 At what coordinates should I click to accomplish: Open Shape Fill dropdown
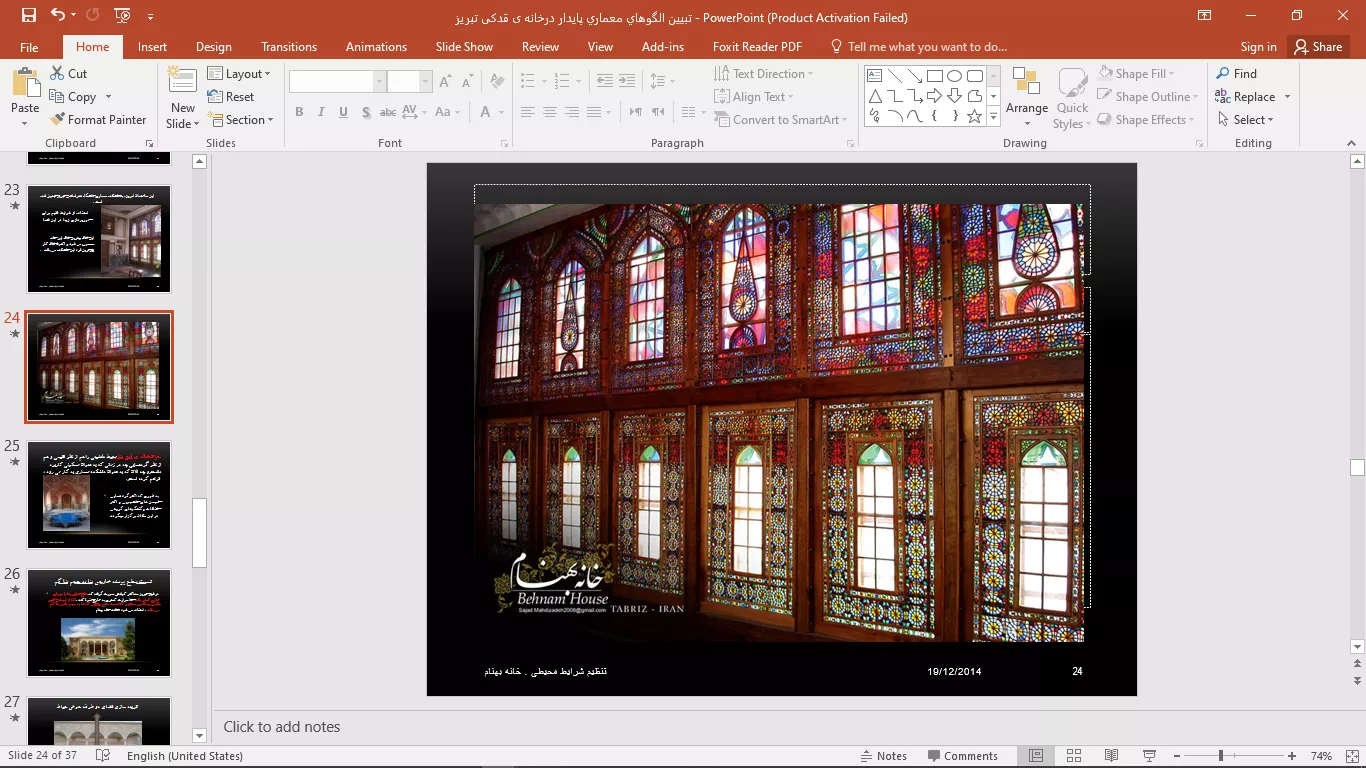(x=1136, y=73)
